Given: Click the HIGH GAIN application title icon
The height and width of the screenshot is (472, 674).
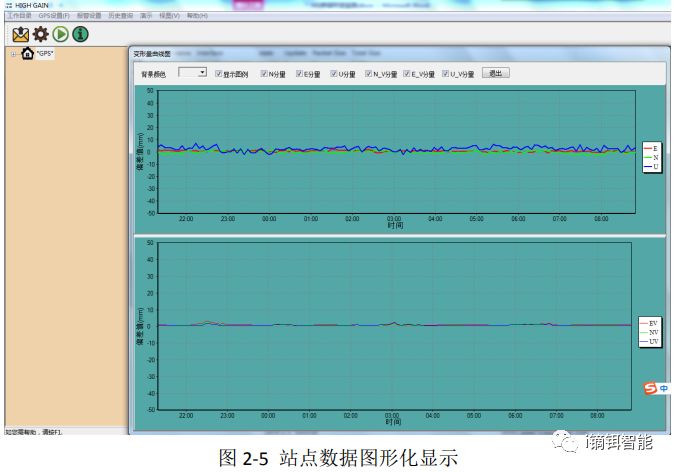Looking at the screenshot, I should [6, 5].
